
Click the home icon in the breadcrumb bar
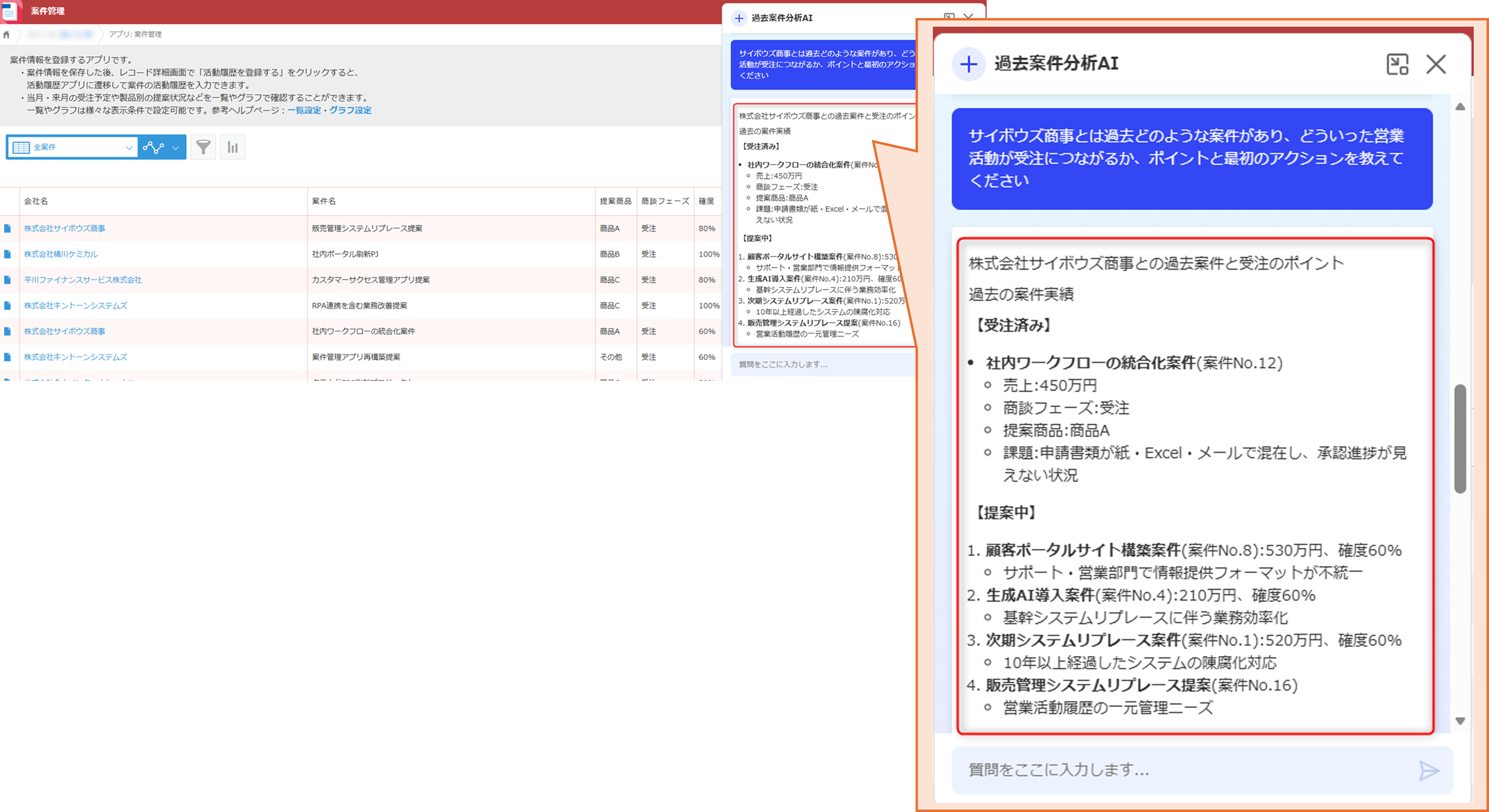tap(8, 34)
